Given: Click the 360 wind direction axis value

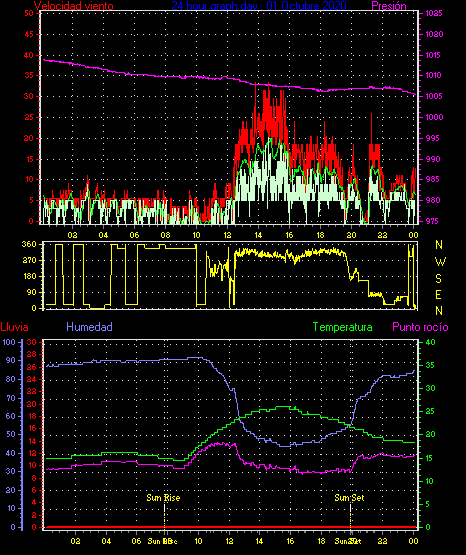Looking at the screenshot, I should 29,244.
